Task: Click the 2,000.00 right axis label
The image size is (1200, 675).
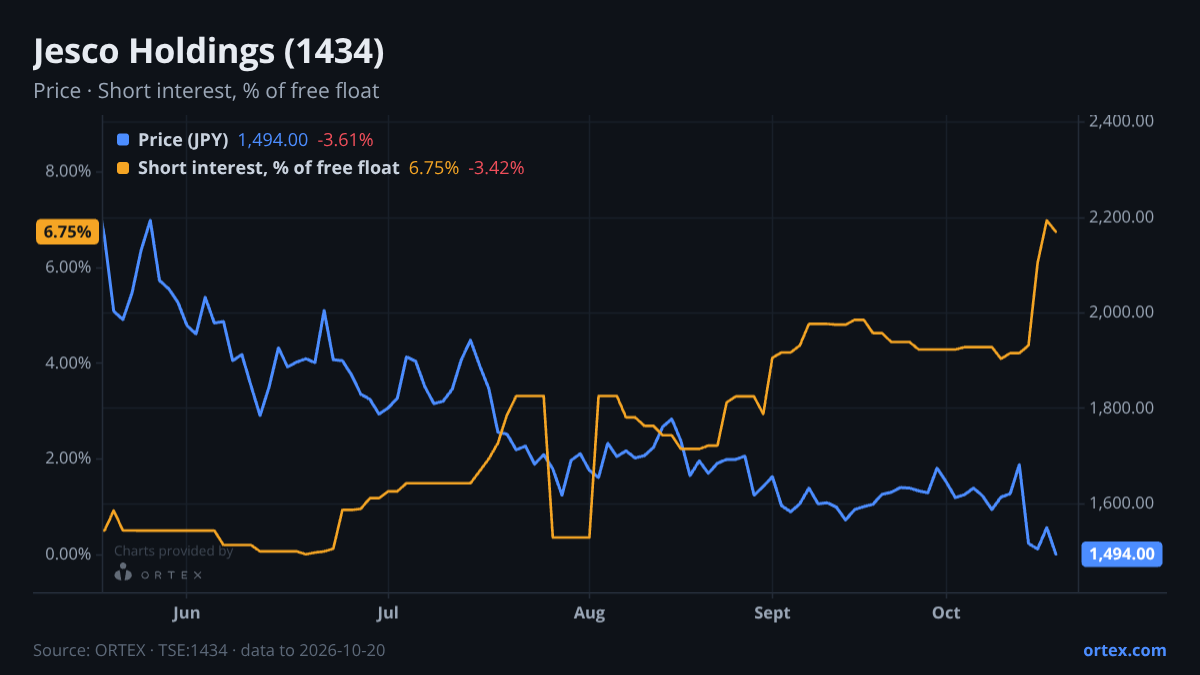Action: 1122,312
